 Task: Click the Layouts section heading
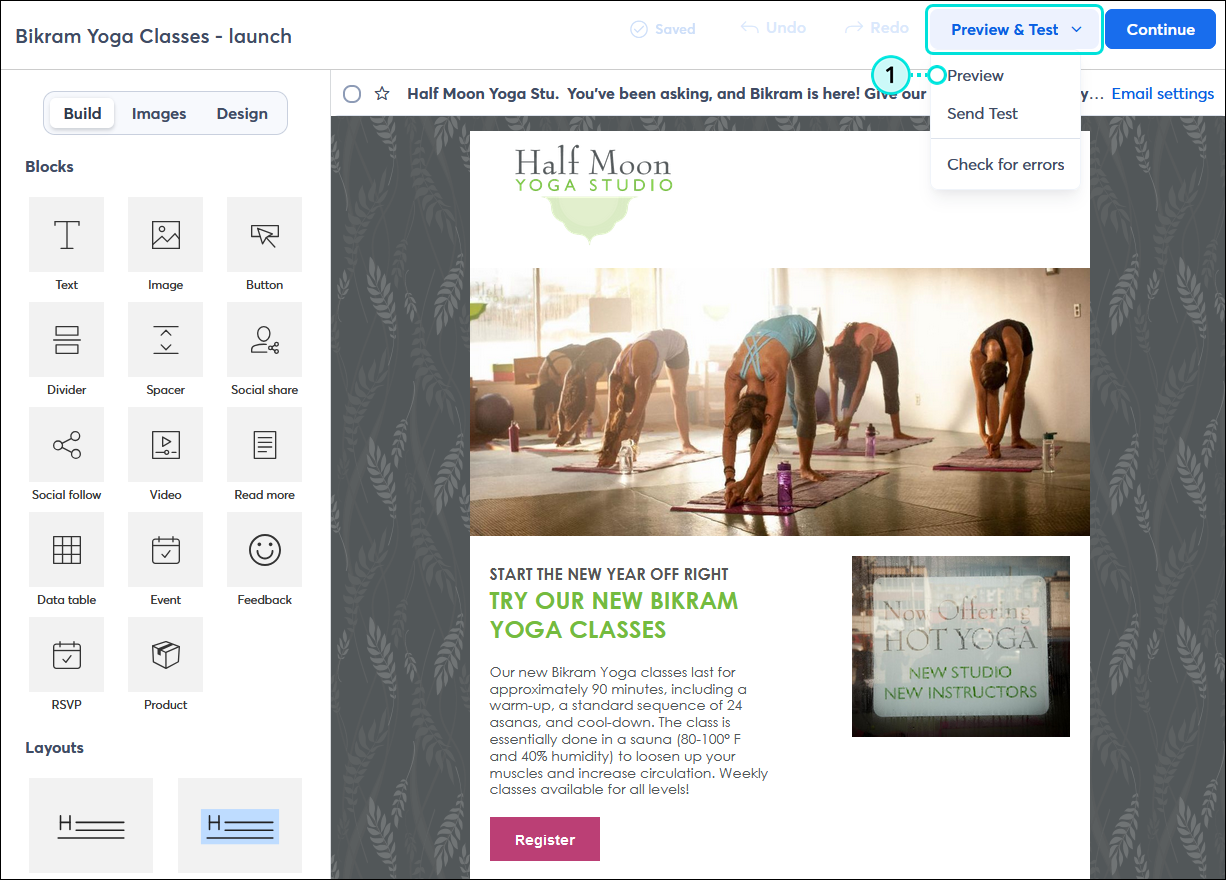pyautogui.click(x=54, y=747)
